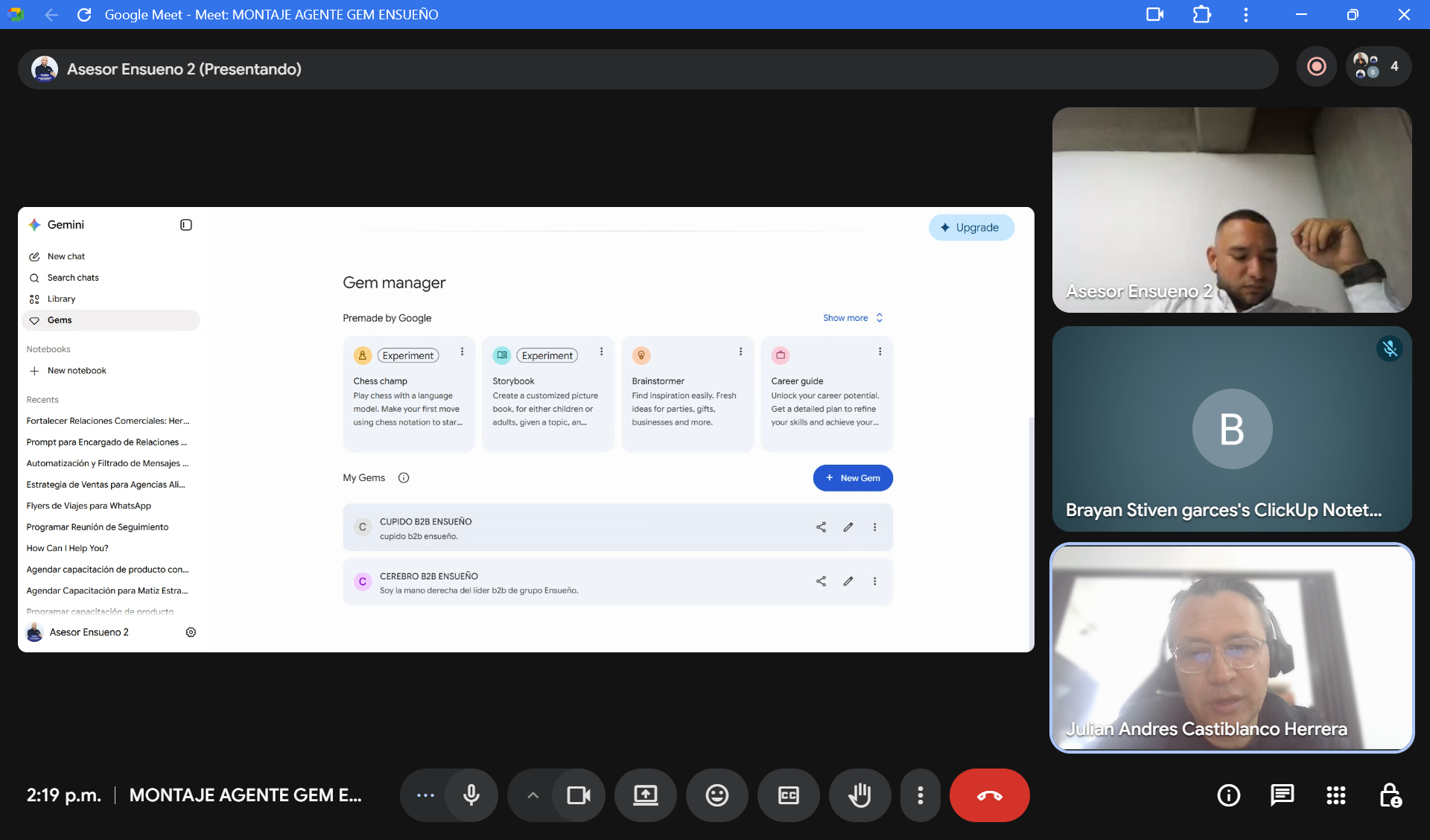Click the New Gem button
Viewport: 1430px width, 840px height.
coord(853,478)
